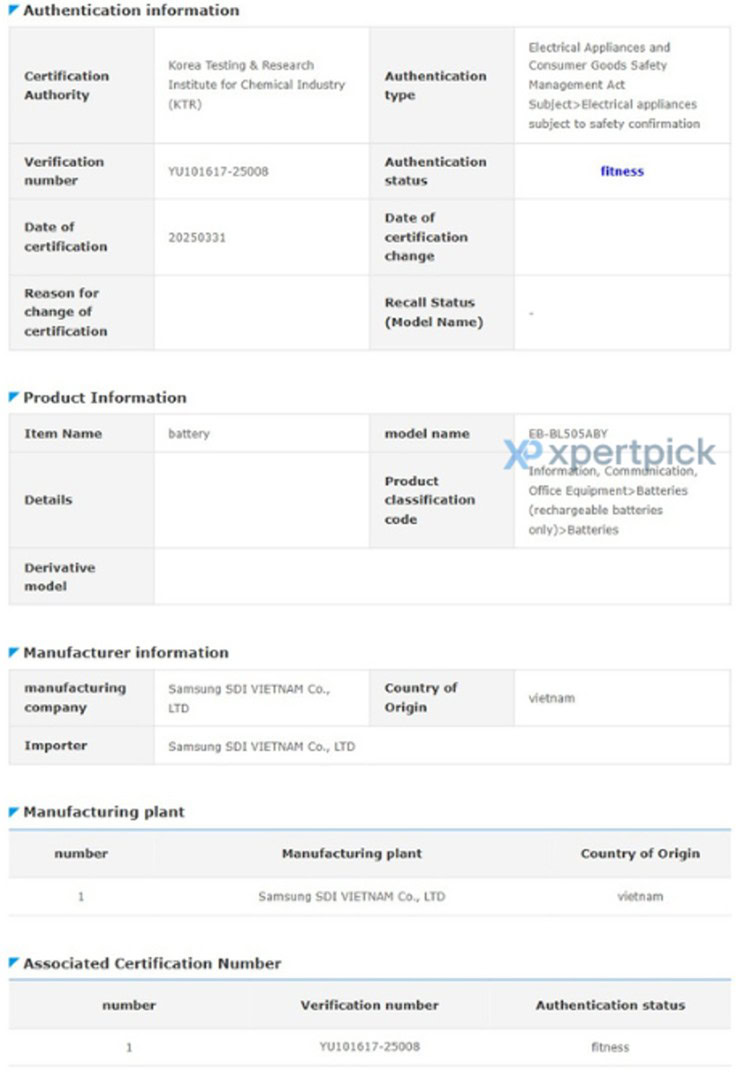Image resolution: width=741 pixels, height=1080 pixels.
Task: Click the Xpertpick watermark logo
Action: [x=610, y=453]
